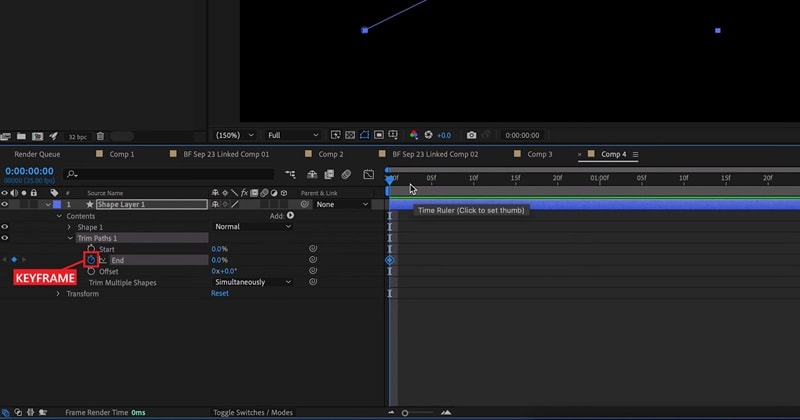Screen dimensions: 800x420
Task: Click the graph editor icon in the timeline
Action: [x=368, y=175]
